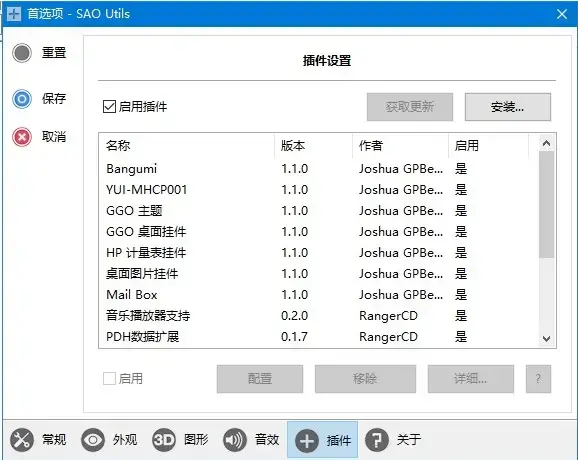578x460 pixels.
Task: Click the ? help button
Action: 539,379
